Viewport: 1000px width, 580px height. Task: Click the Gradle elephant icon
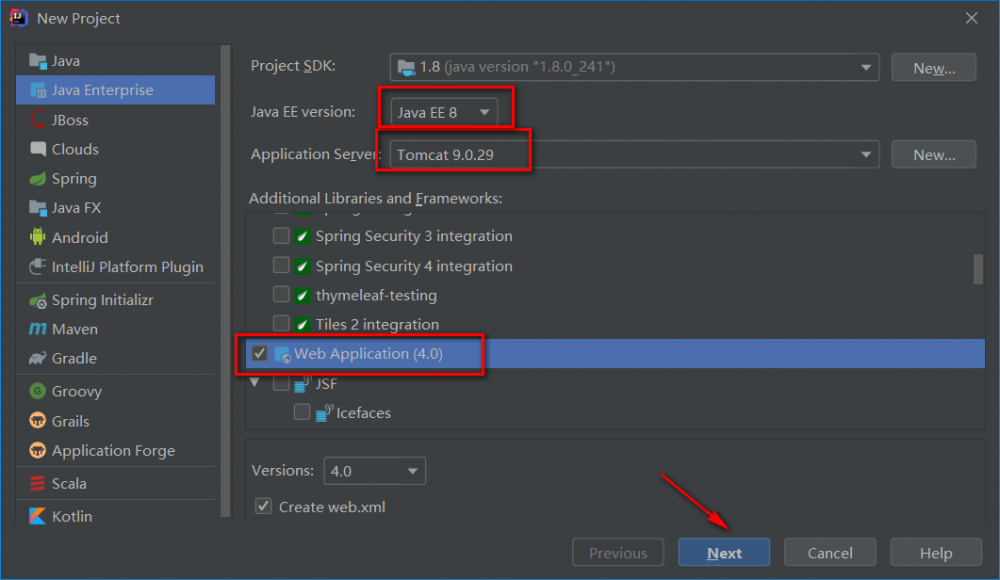tap(36, 358)
